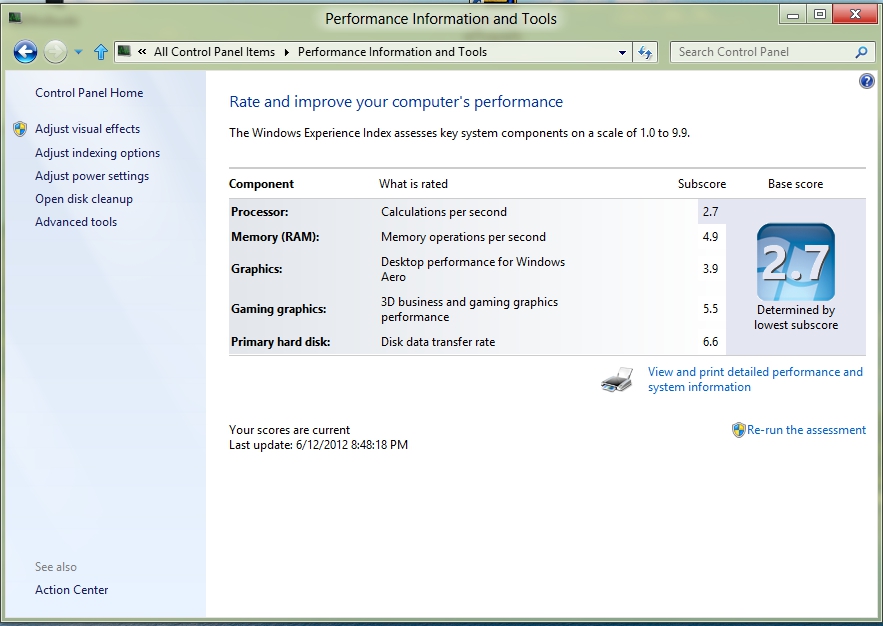Click the breadcrumb overflow double chevron

(142, 52)
